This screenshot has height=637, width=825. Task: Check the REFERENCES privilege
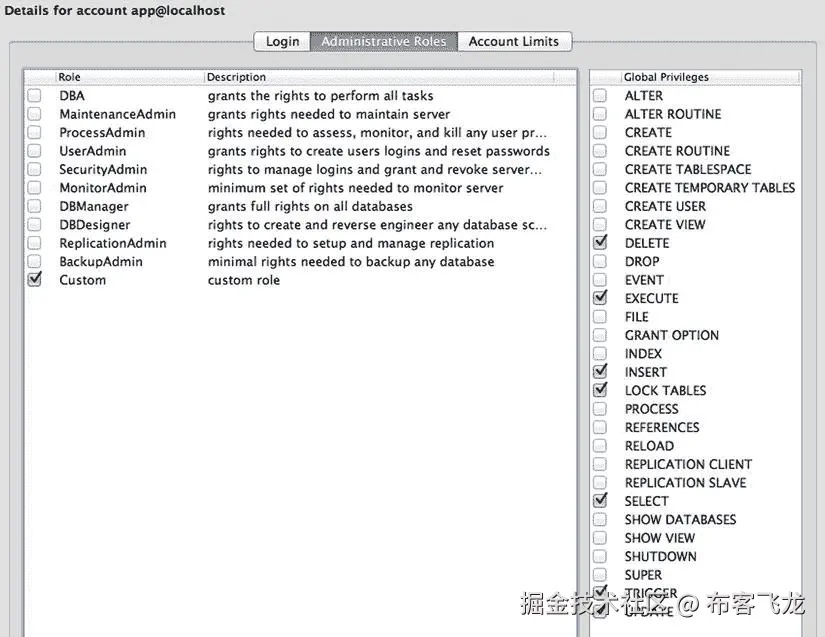pos(600,427)
